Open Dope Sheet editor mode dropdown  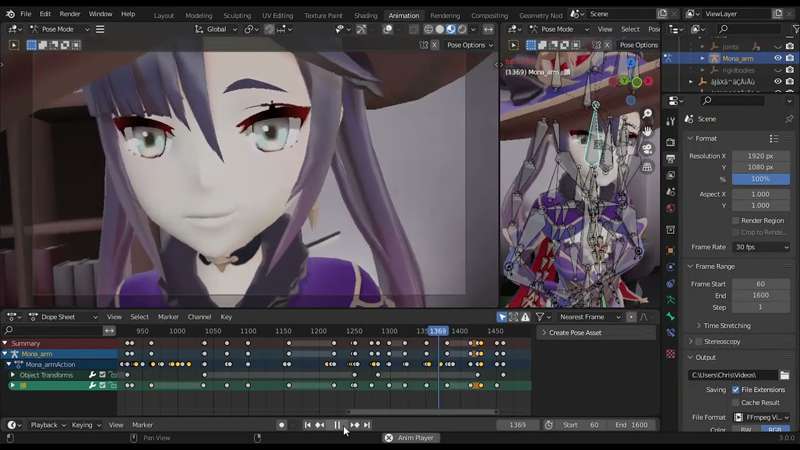tap(63, 317)
